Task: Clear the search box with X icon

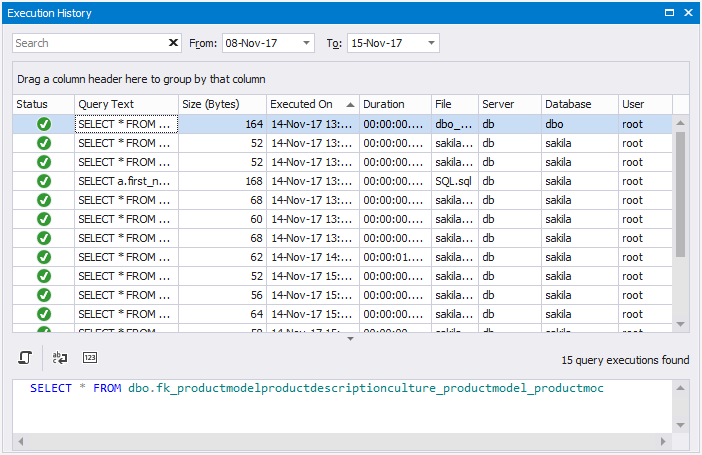Action: [174, 43]
